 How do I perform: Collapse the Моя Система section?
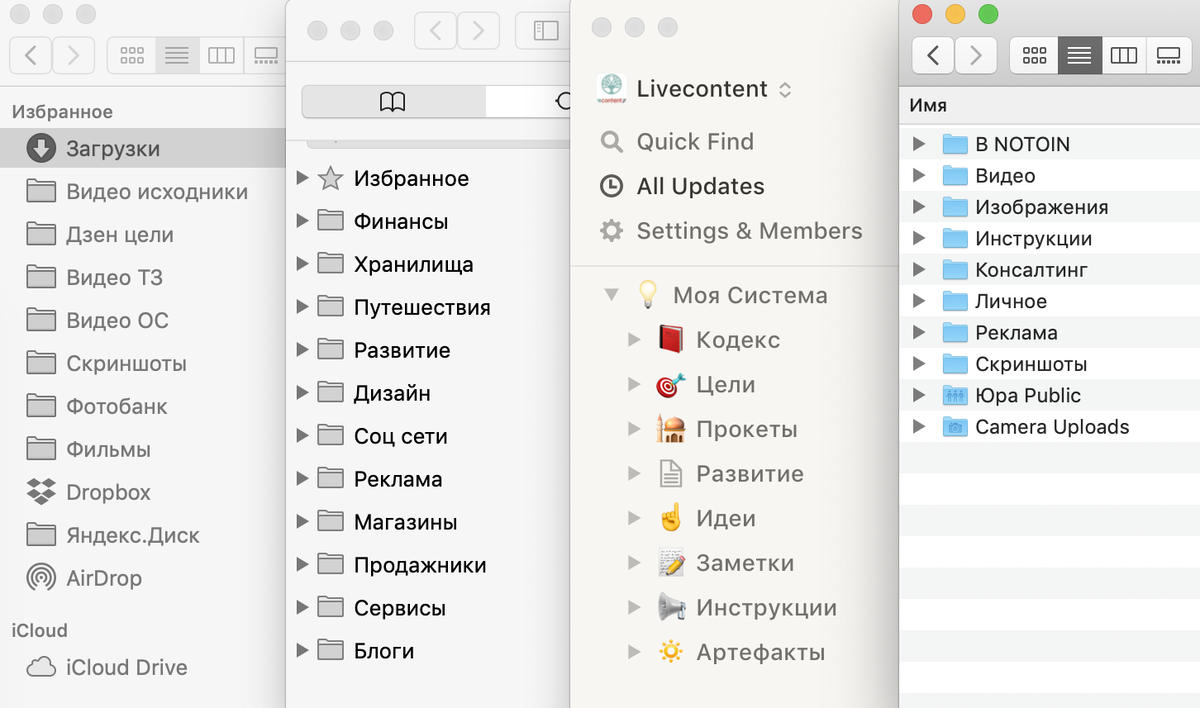pos(611,296)
